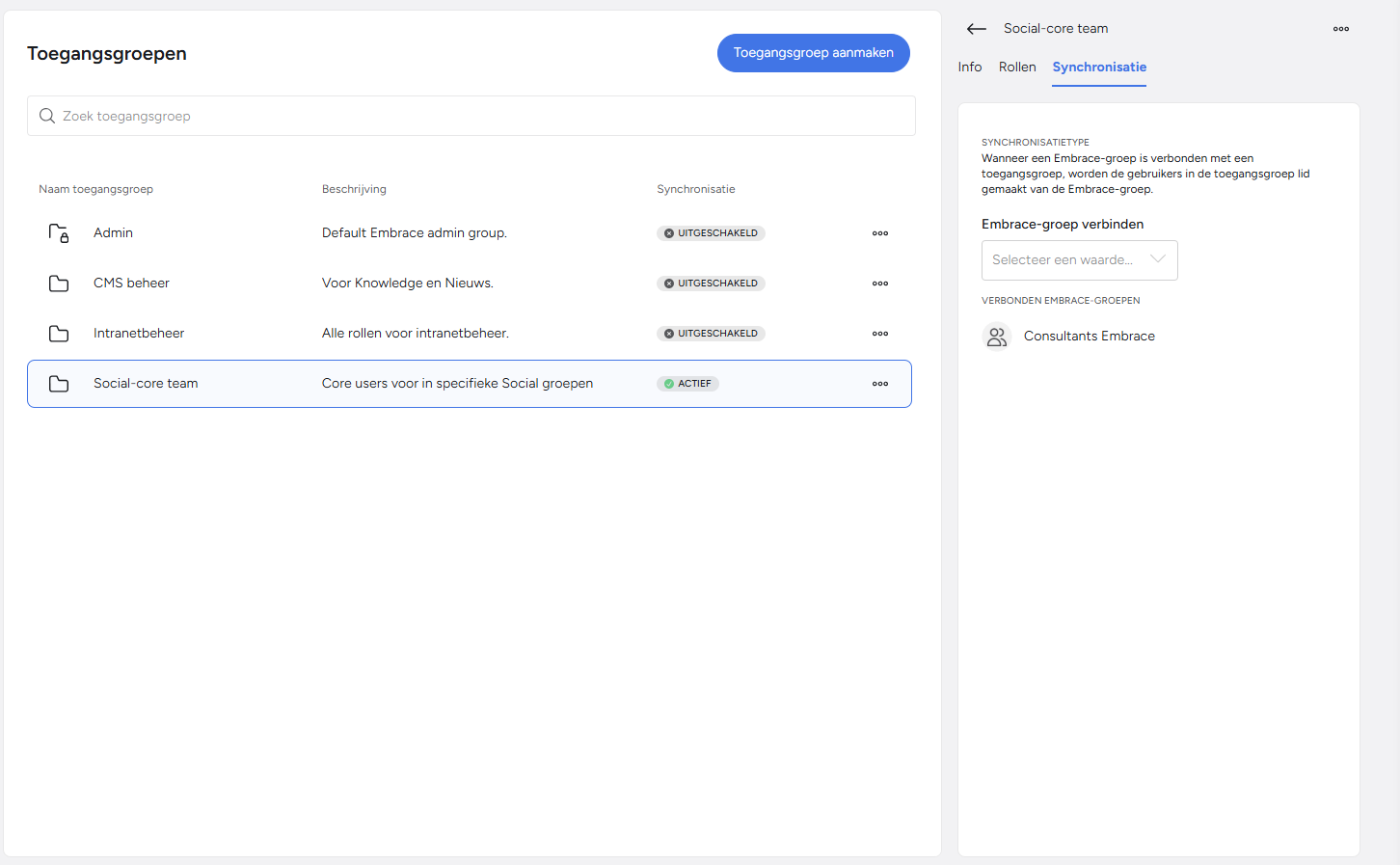The image size is (1400, 865).
Task: Click the Toegangsgroep aanmaken button
Action: click(814, 53)
